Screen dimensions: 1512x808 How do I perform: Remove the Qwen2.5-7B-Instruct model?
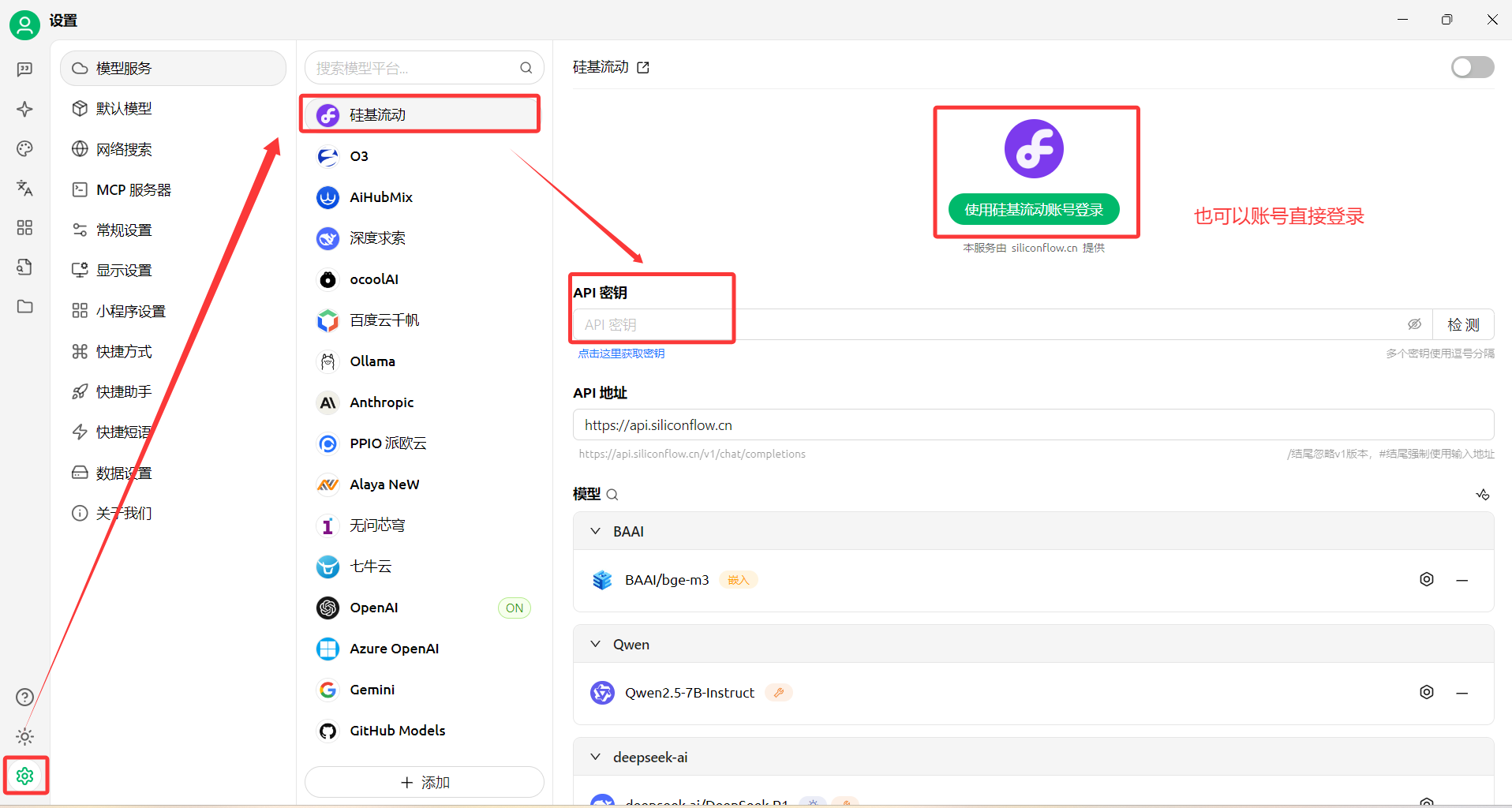point(1462,693)
